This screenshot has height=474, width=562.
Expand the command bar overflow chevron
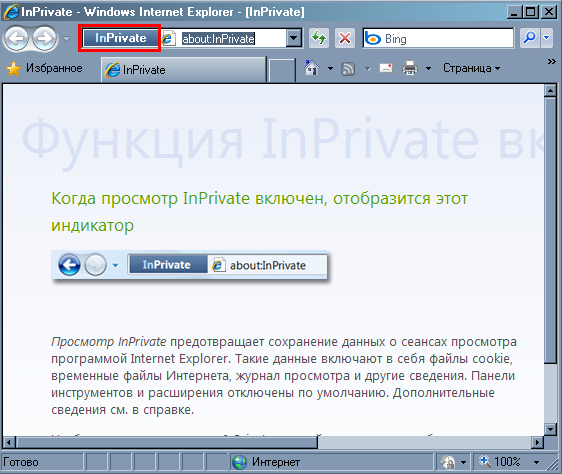click(x=552, y=62)
